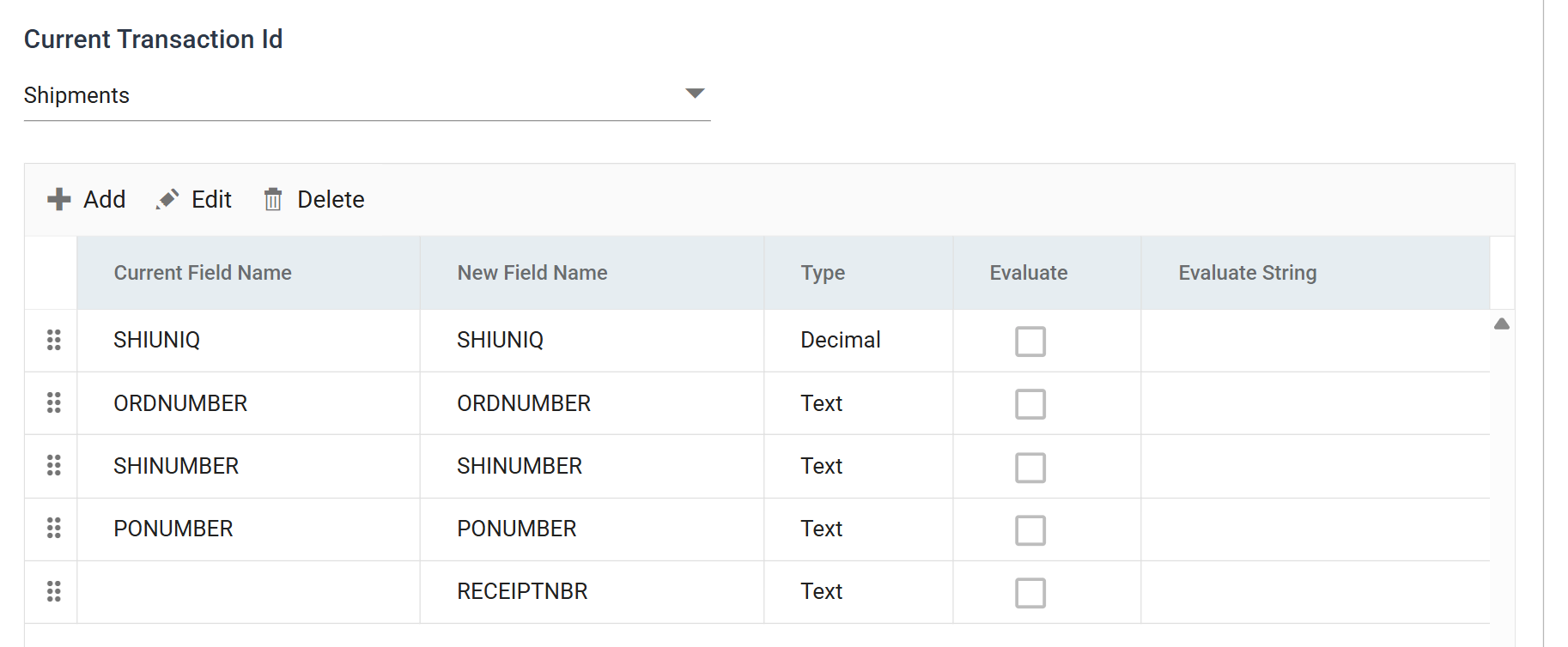Click the drag handle for RECEIPTNBR row

point(53,591)
